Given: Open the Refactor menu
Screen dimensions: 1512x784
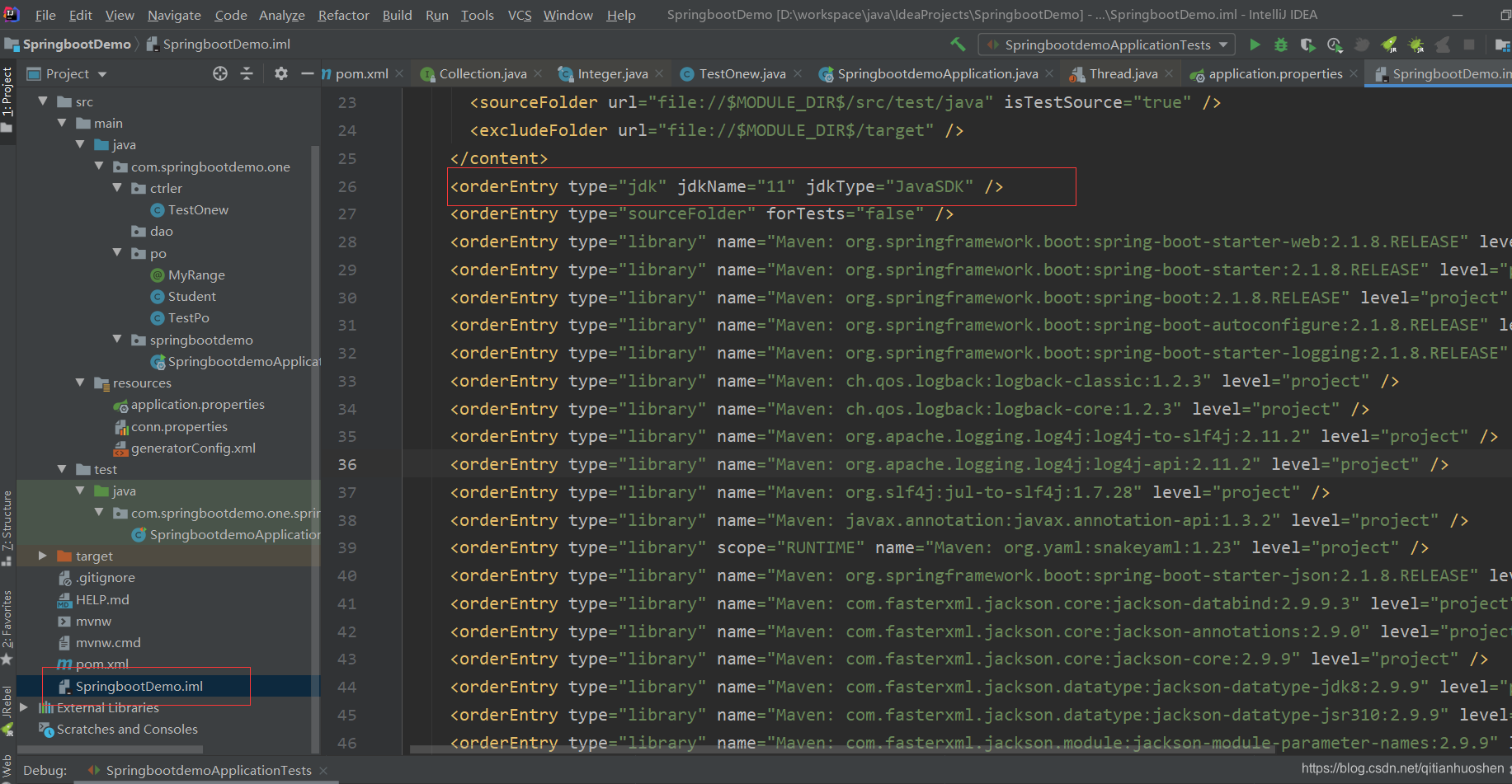Looking at the screenshot, I should click(x=343, y=15).
